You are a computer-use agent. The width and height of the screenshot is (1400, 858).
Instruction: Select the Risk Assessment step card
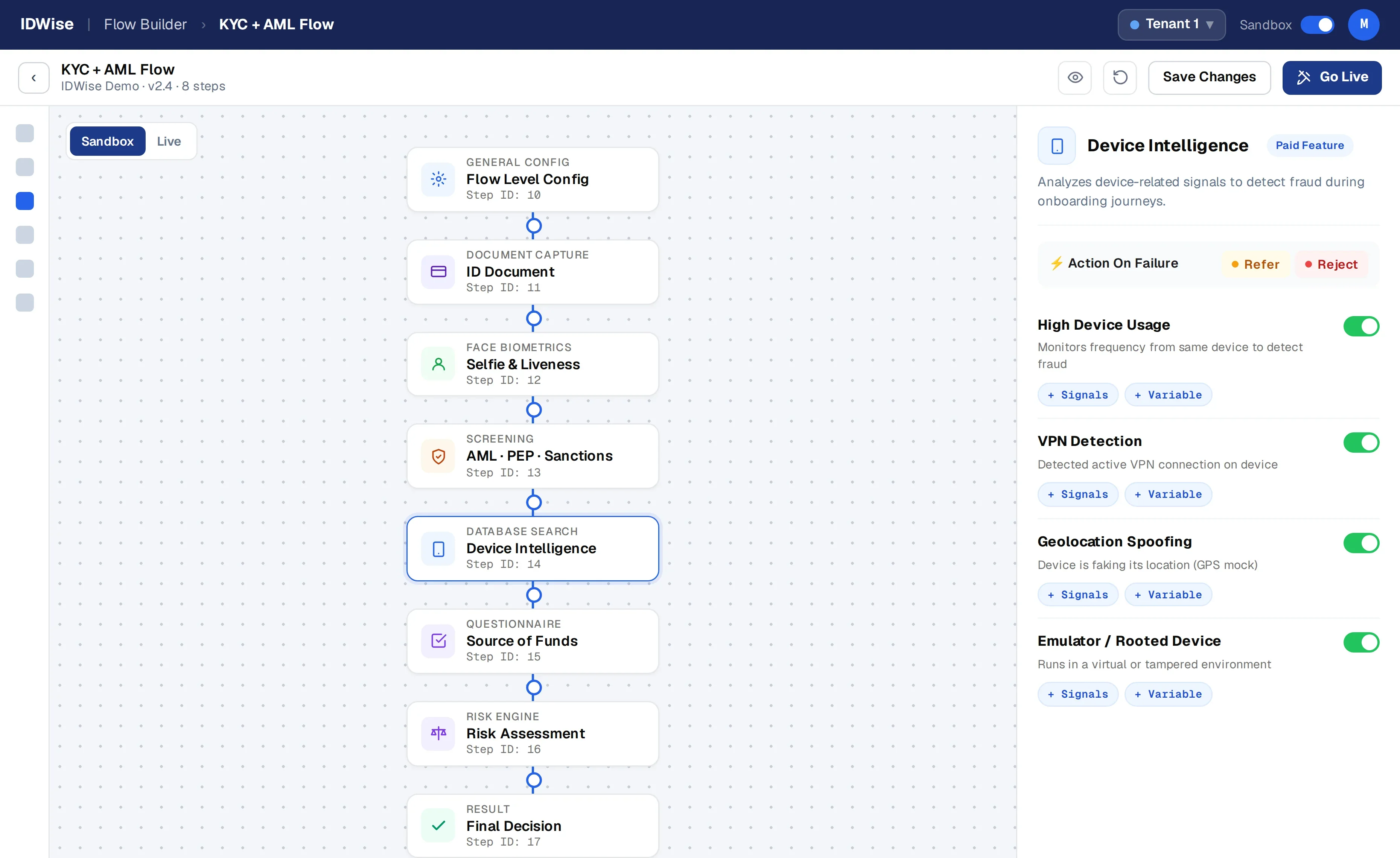tap(533, 733)
